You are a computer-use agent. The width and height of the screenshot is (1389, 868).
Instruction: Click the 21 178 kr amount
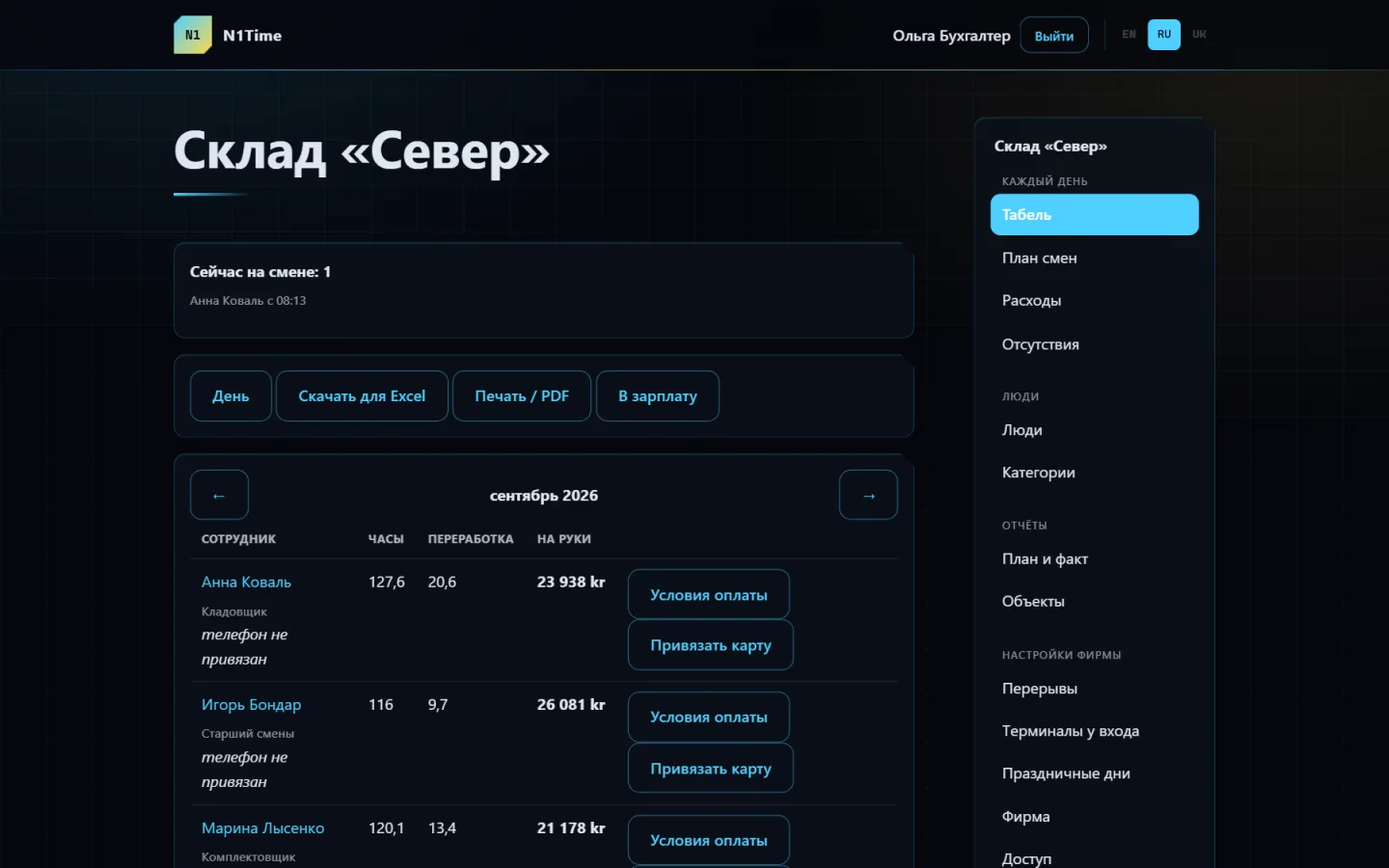[x=571, y=828]
